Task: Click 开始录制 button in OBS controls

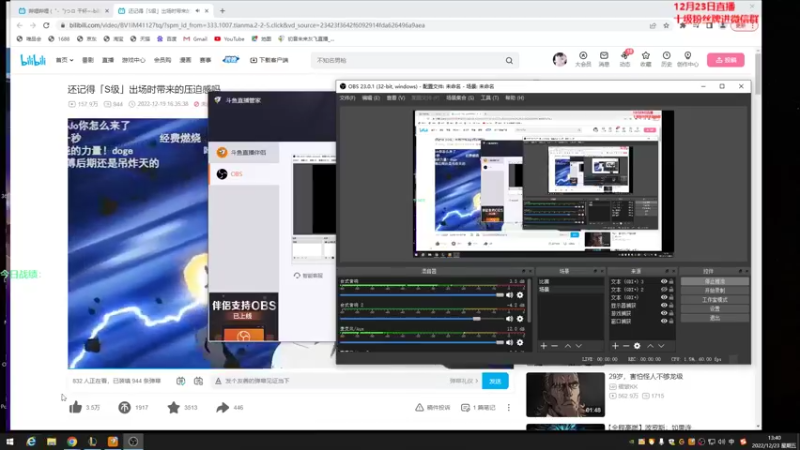Action: [715, 291]
